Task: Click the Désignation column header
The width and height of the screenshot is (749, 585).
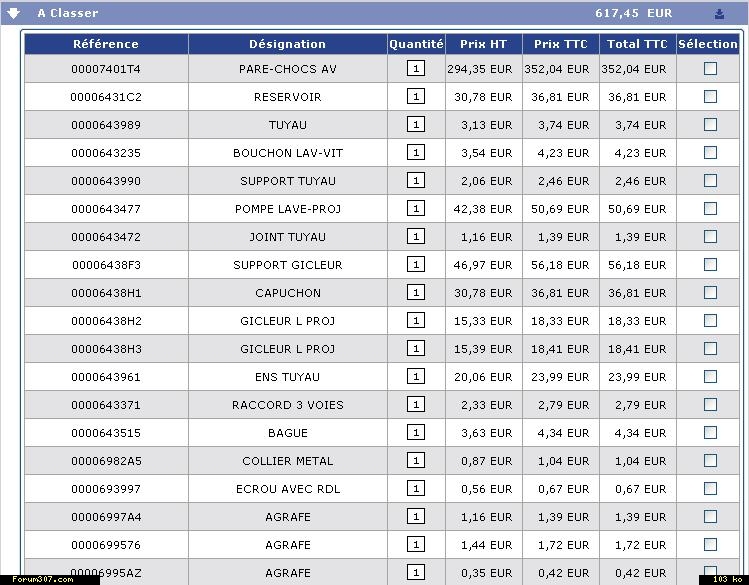Action: pyautogui.click(x=288, y=44)
